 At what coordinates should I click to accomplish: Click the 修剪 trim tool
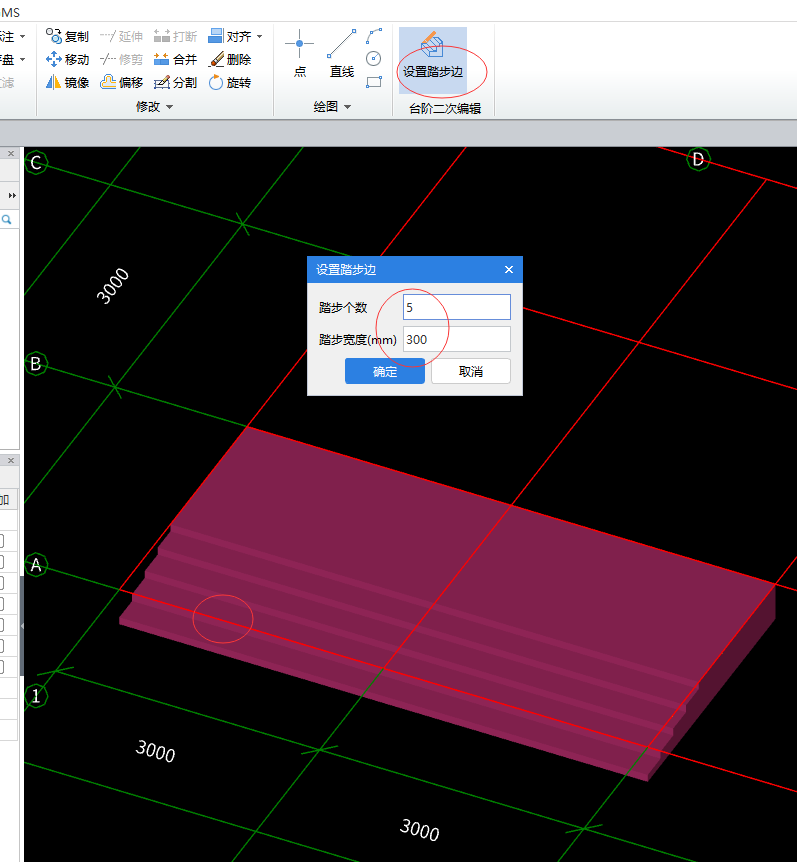click(121, 59)
